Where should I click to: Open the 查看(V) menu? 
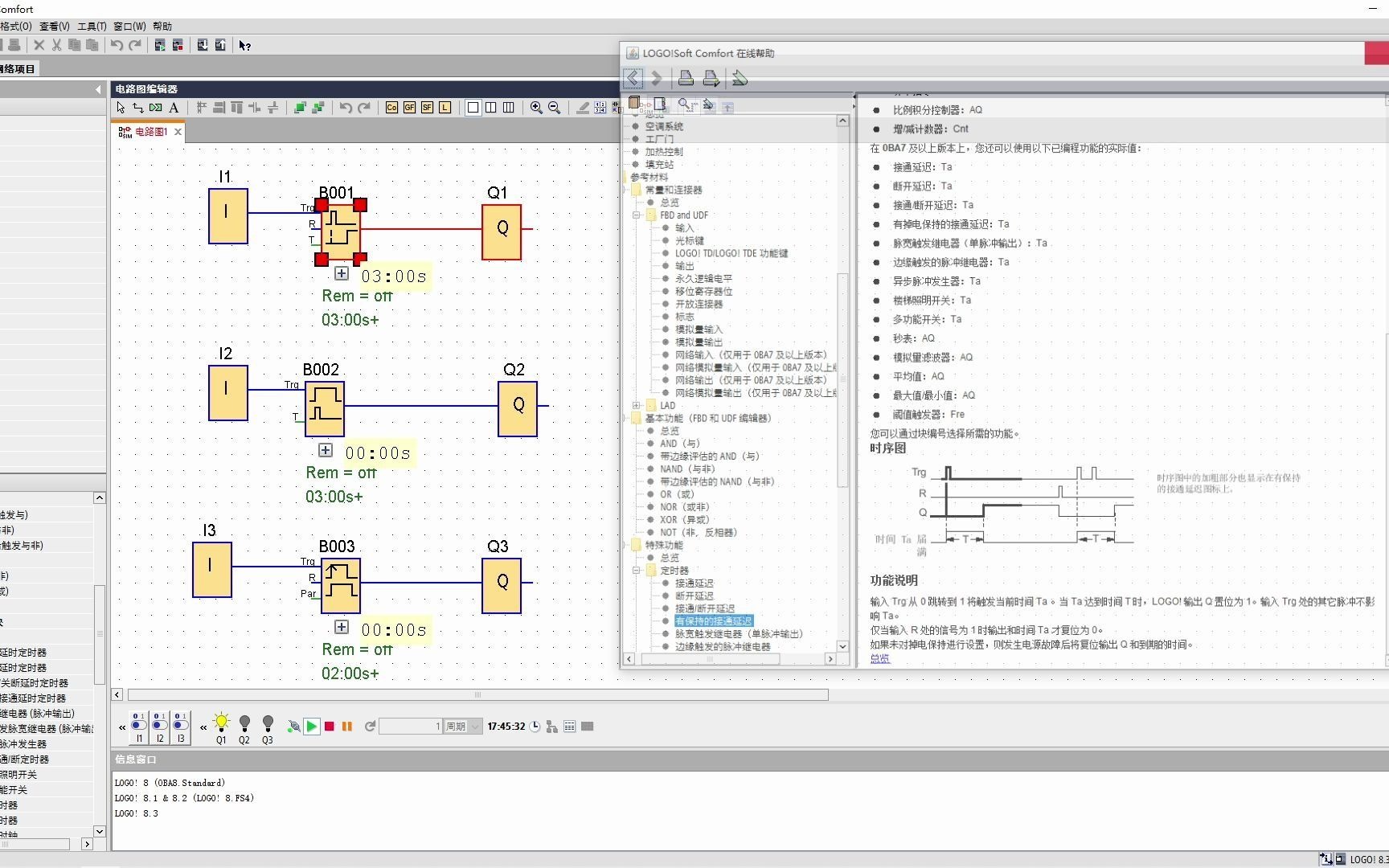[55, 27]
